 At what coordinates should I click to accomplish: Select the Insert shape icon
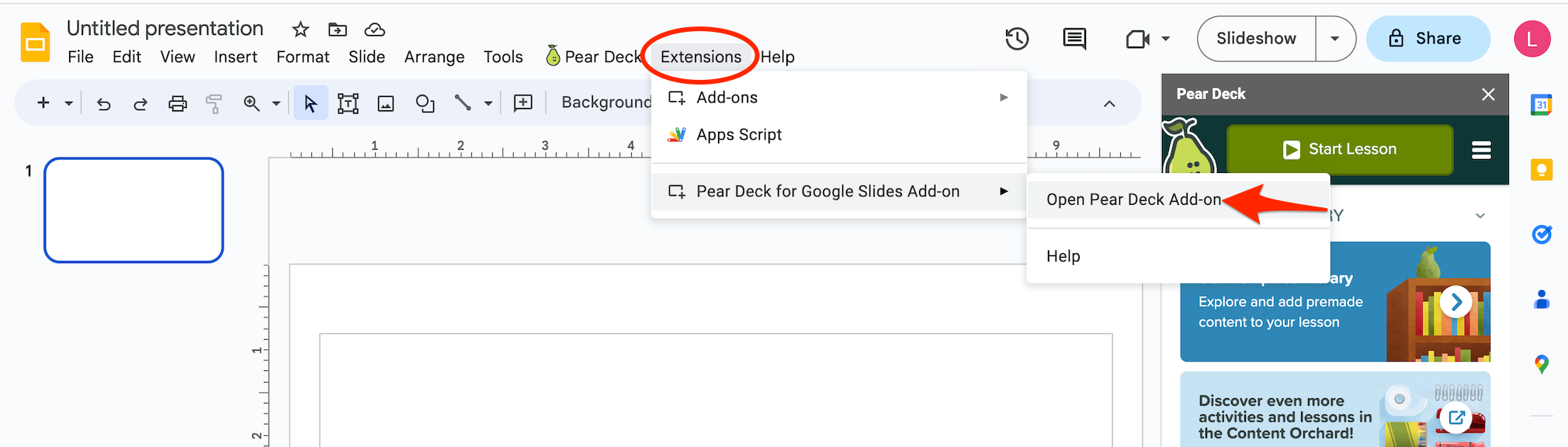click(425, 102)
